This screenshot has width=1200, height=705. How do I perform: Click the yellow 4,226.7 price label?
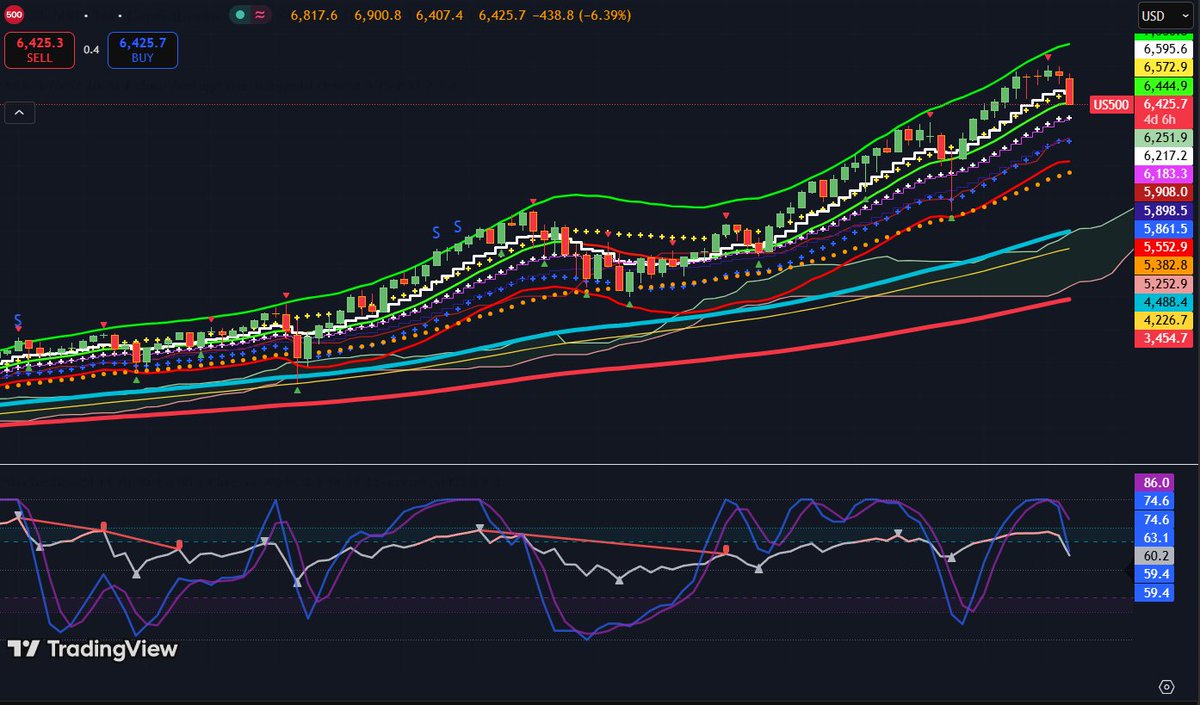tap(1164, 320)
